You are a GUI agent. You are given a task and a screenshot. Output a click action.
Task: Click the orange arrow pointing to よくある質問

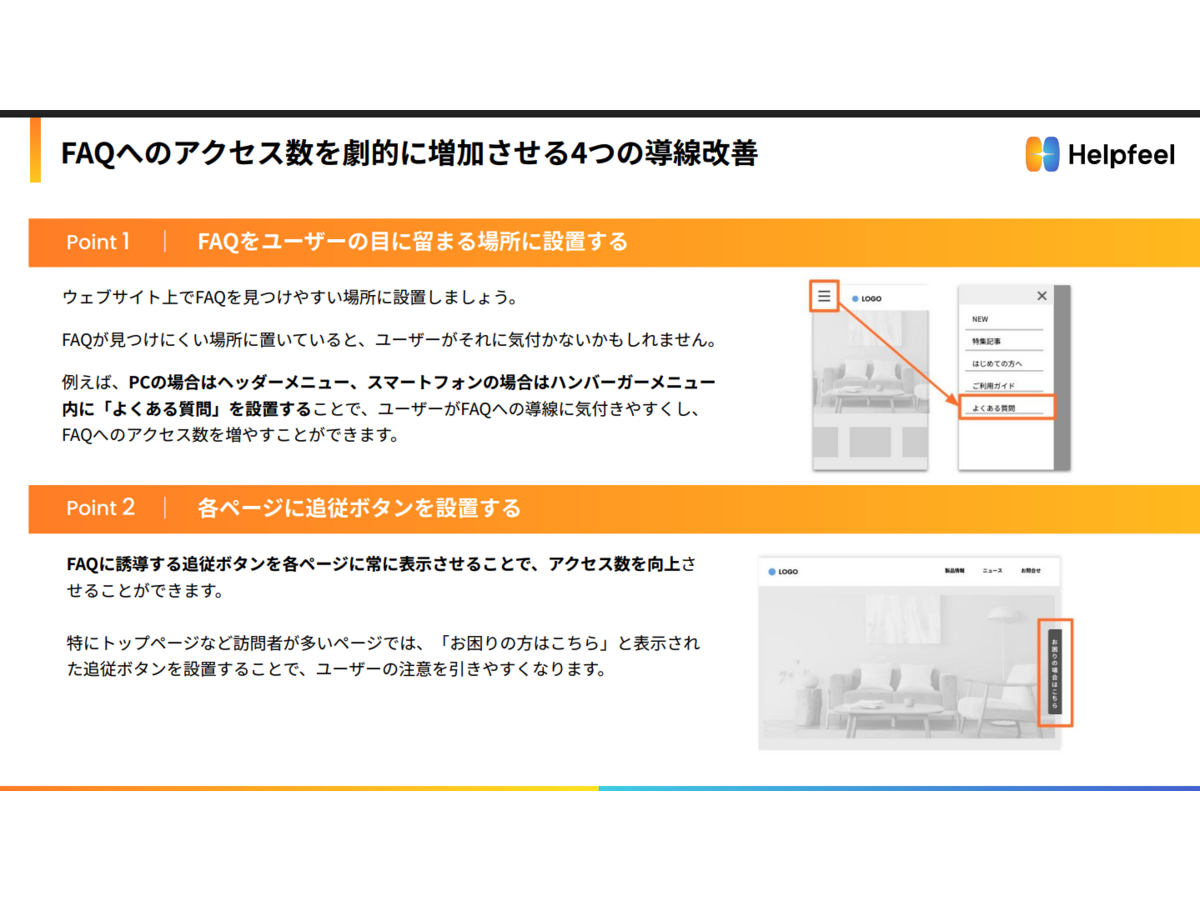point(895,352)
